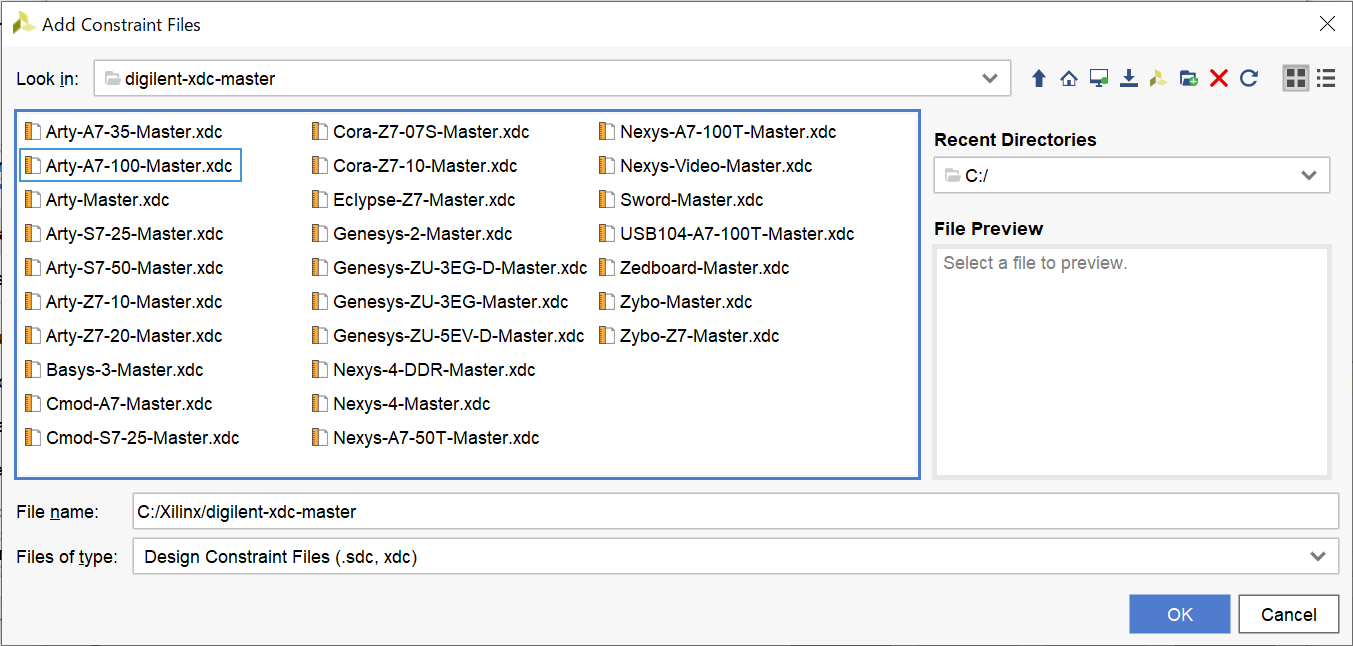Switch to icon grid view
Image resolution: width=1353 pixels, height=646 pixels.
1295,78
